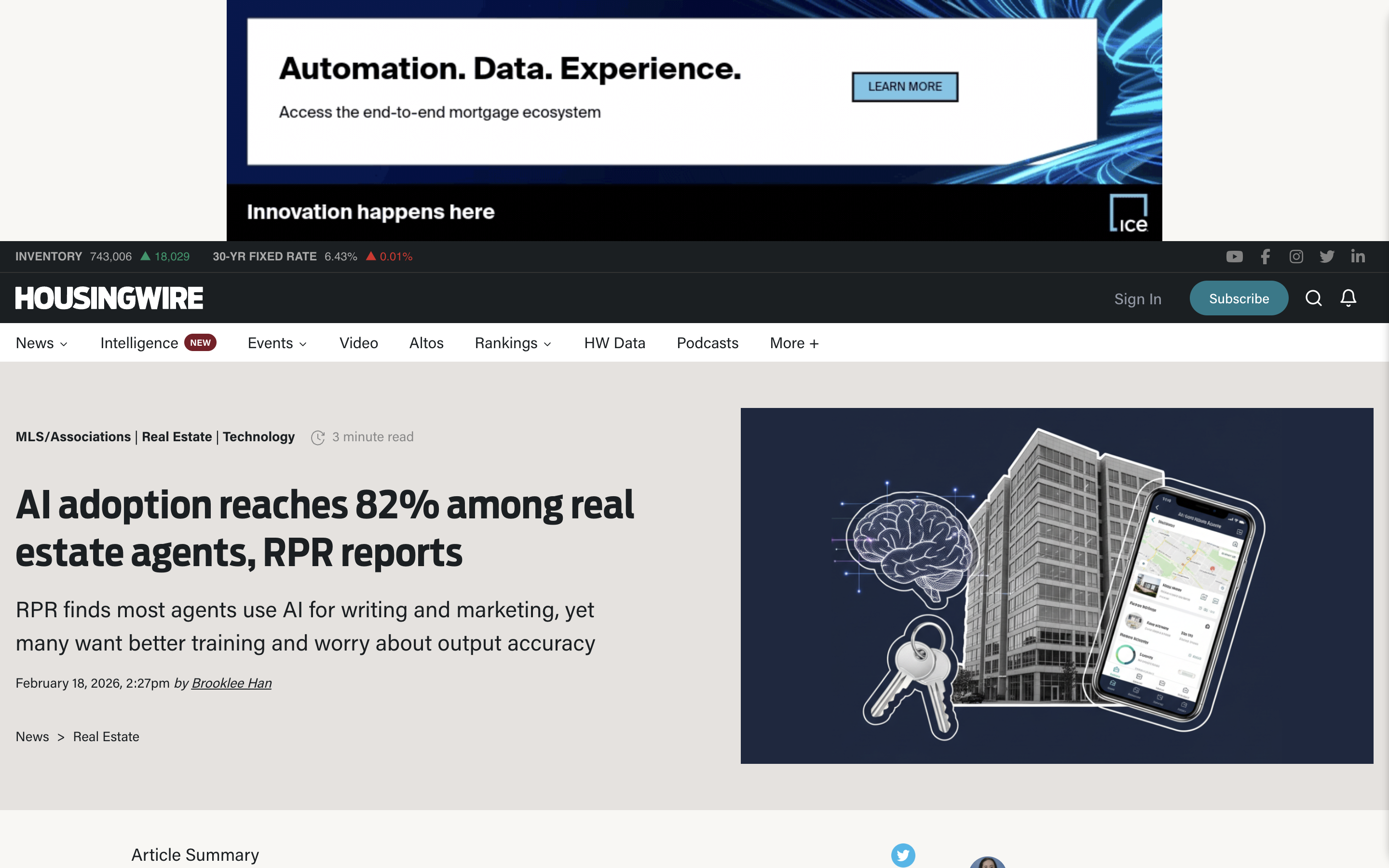Image resolution: width=1389 pixels, height=868 pixels.
Task: Click the 'Automation. Data. Experience.' ad headline
Action: (x=510, y=68)
